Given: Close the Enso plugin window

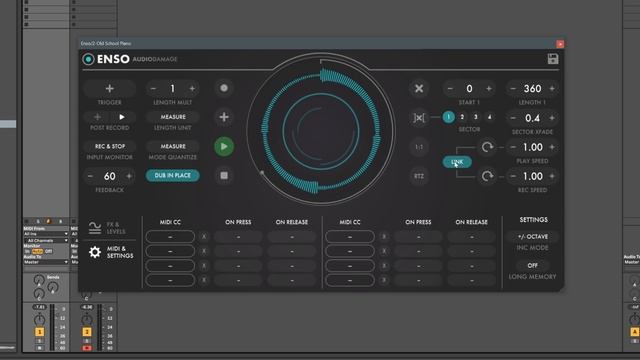Looking at the screenshot, I should (560, 44).
